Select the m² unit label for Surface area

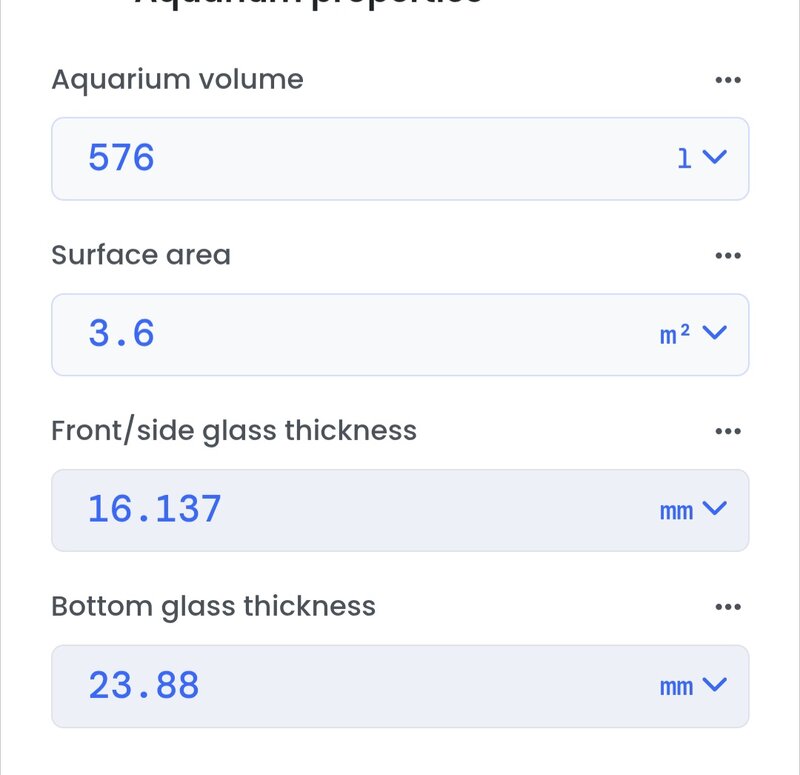pos(675,334)
